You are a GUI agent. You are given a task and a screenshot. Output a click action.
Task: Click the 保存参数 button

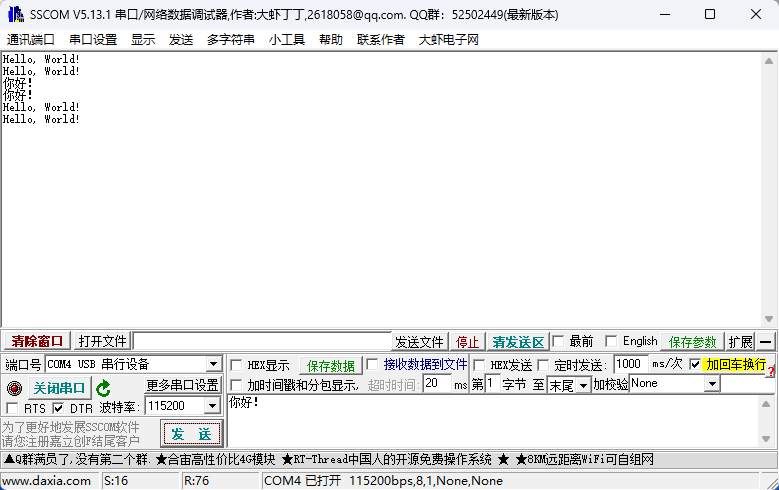point(693,342)
